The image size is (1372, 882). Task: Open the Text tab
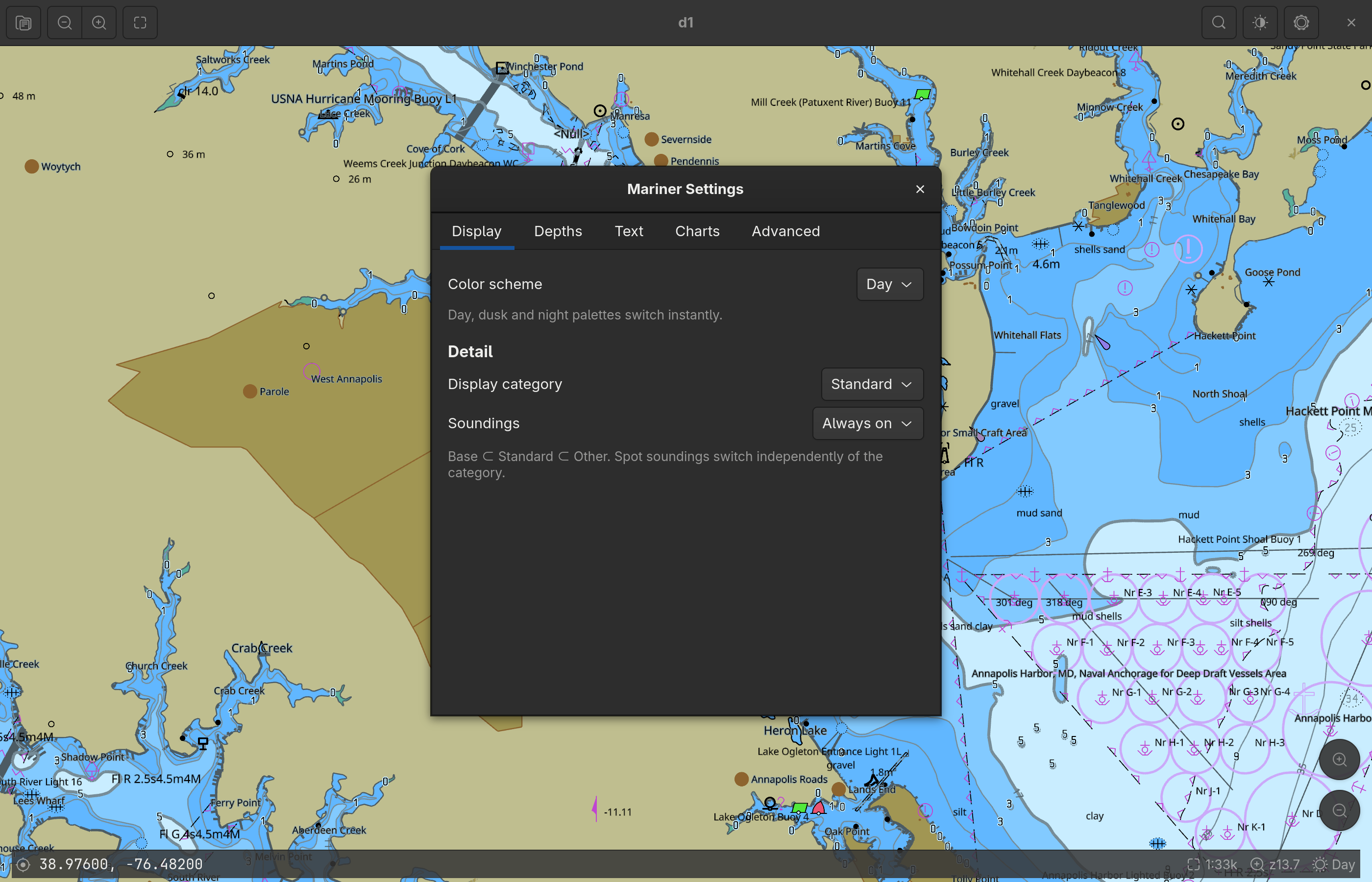(629, 231)
